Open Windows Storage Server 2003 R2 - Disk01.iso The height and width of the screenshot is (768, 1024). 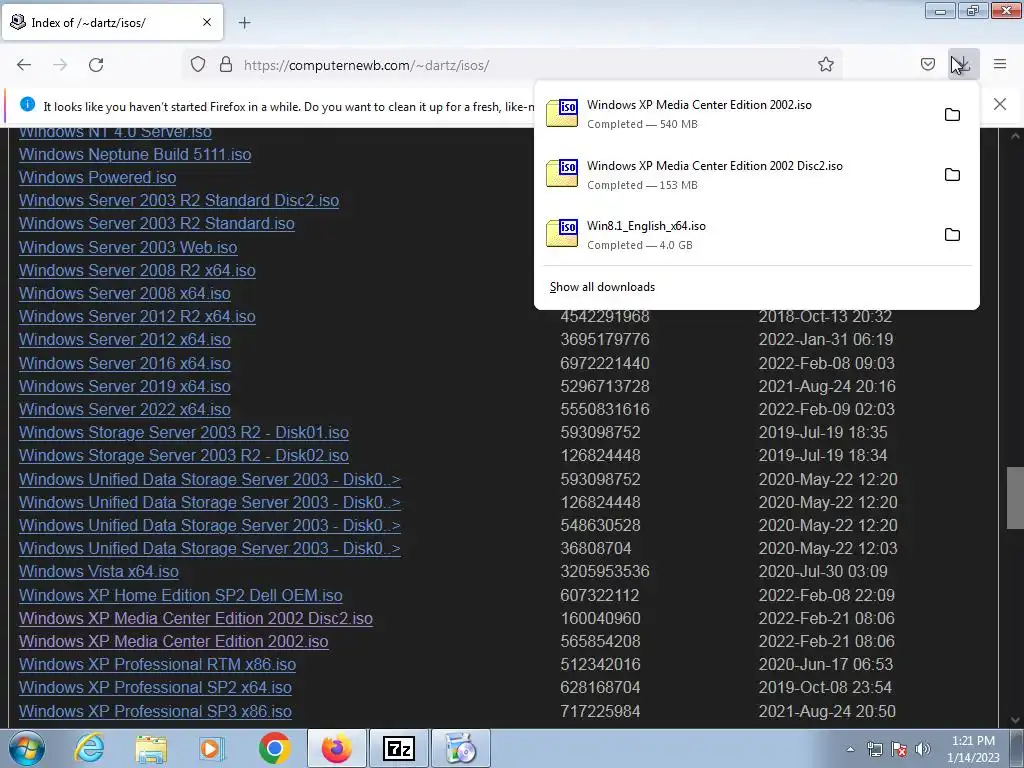tap(184, 432)
